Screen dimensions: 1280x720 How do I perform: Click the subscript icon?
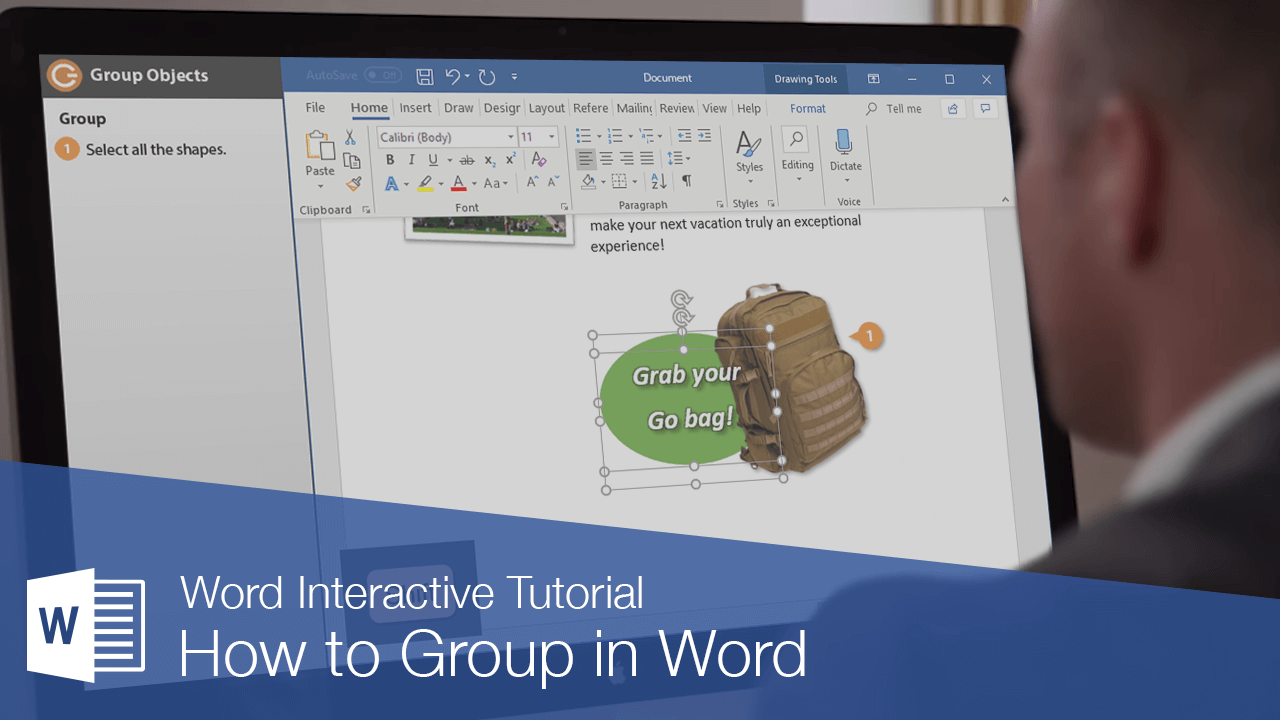click(x=490, y=160)
